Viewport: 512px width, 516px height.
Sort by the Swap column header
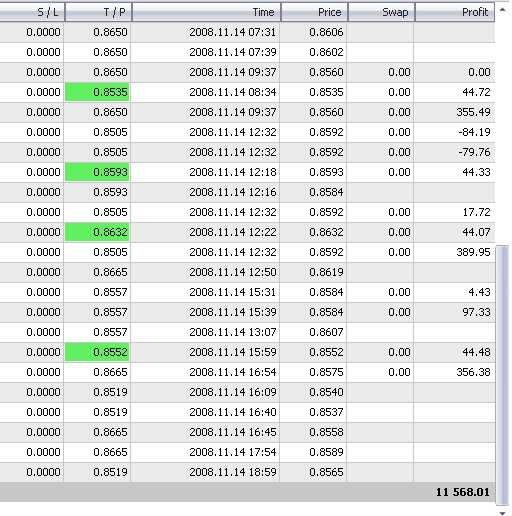coord(381,12)
